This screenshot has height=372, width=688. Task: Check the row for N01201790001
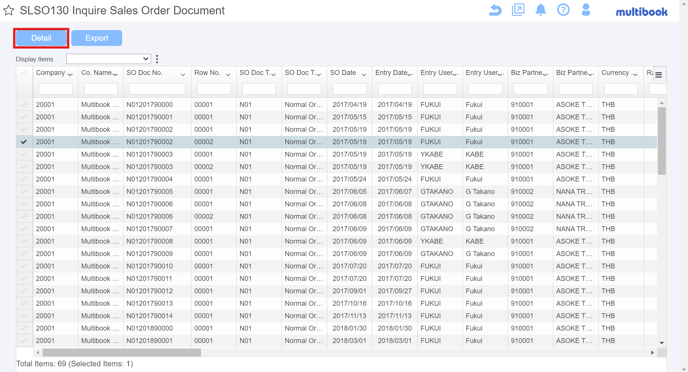click(x=24, y=117)
